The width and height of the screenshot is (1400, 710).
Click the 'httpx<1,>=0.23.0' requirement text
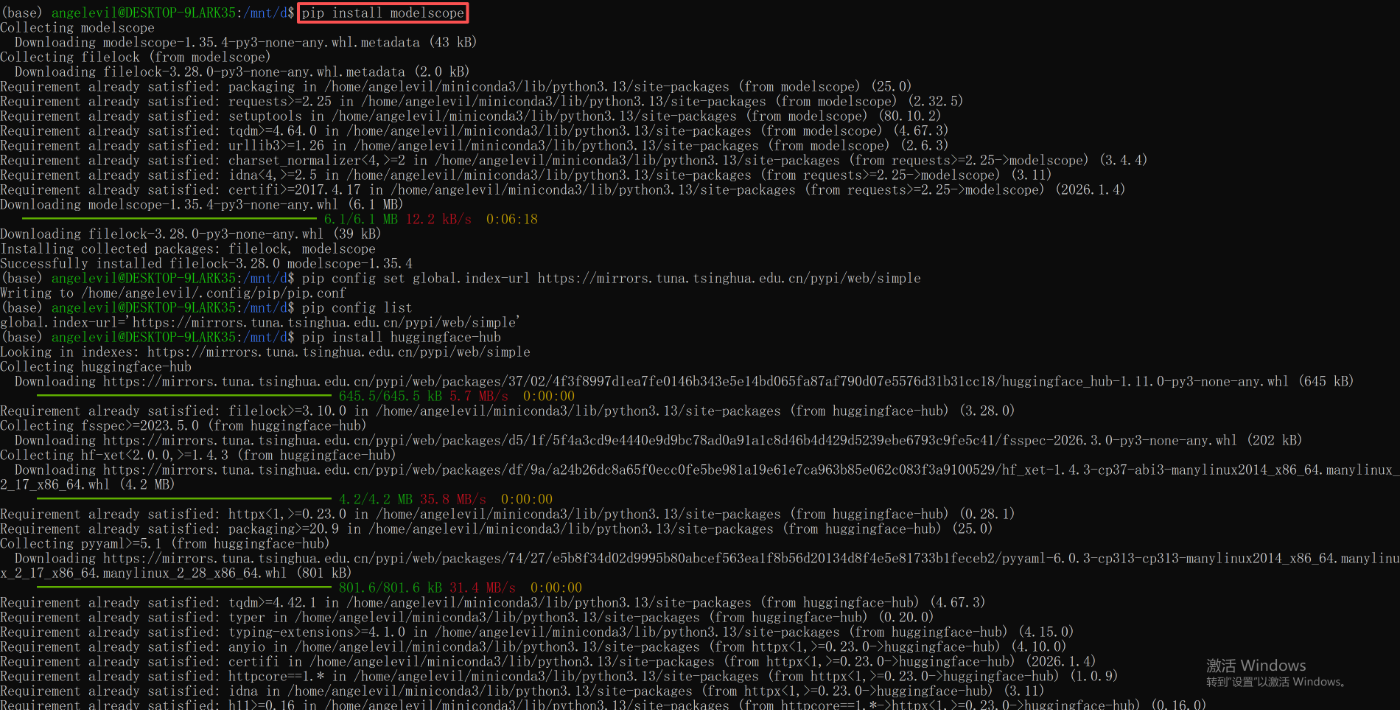click(x=287, y=513)
